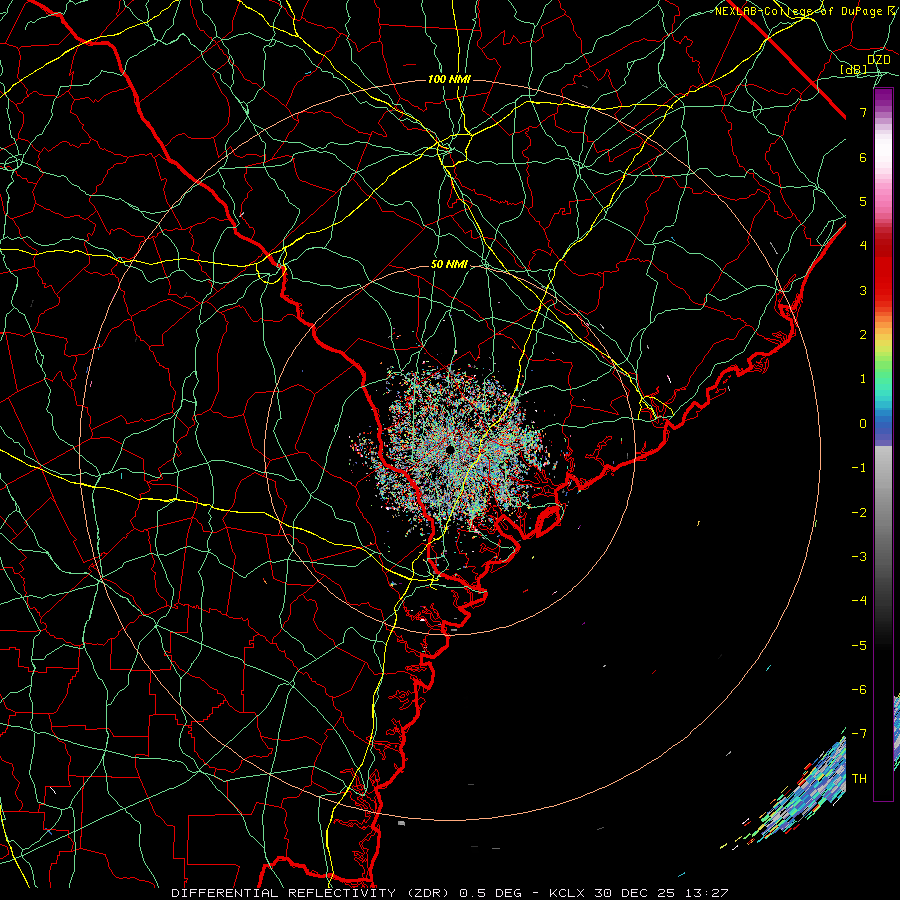Click the value 3 on the color scale
The height and width of the screenshot is (900, 900).
click(x=863, y=290)
